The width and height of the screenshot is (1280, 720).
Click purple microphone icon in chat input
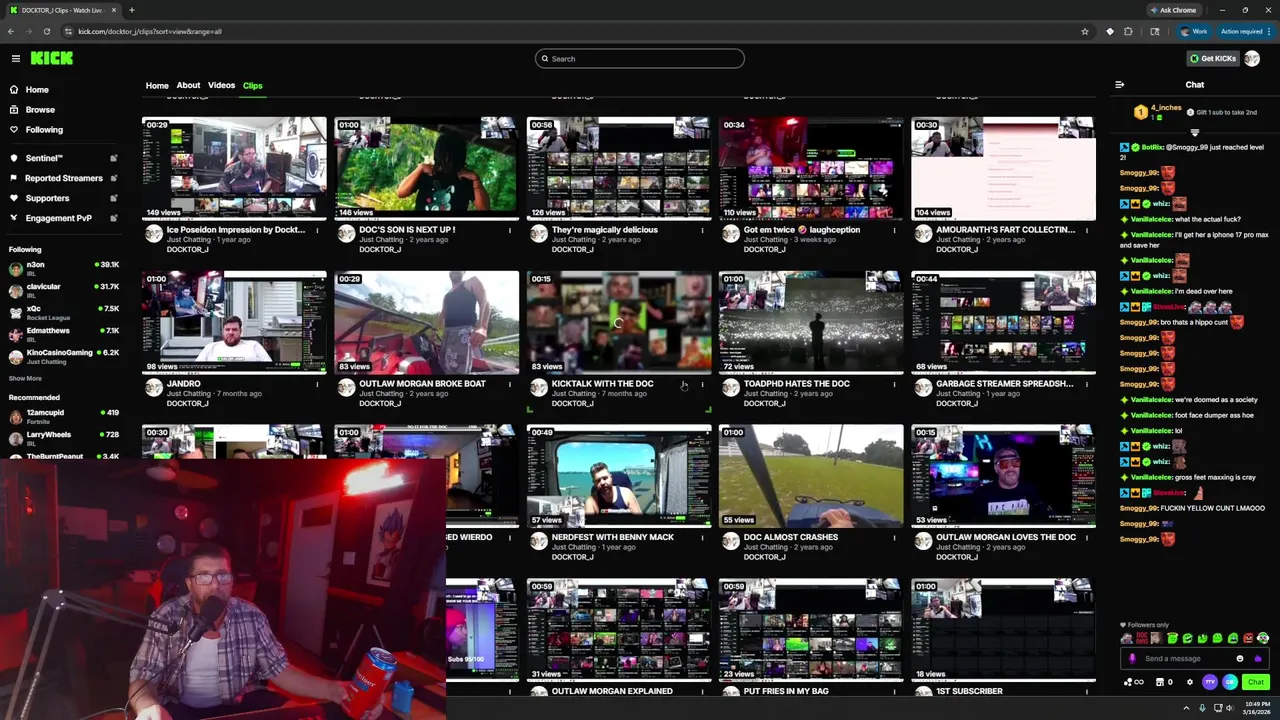[1132, 659]
